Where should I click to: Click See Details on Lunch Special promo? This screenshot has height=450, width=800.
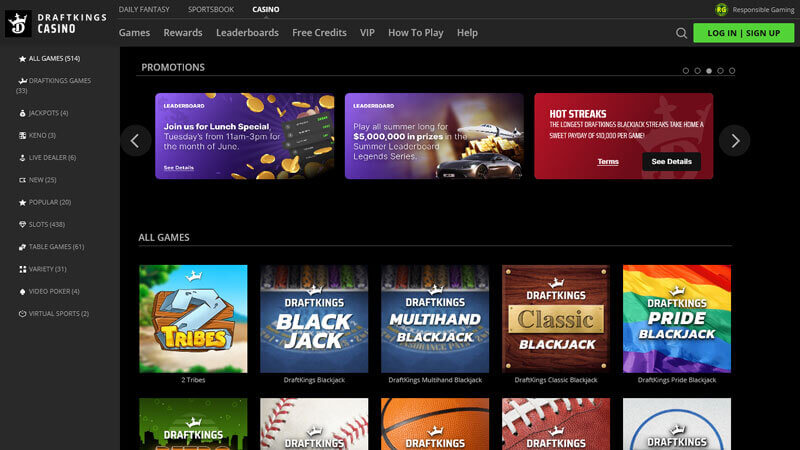tap(179, 167)
